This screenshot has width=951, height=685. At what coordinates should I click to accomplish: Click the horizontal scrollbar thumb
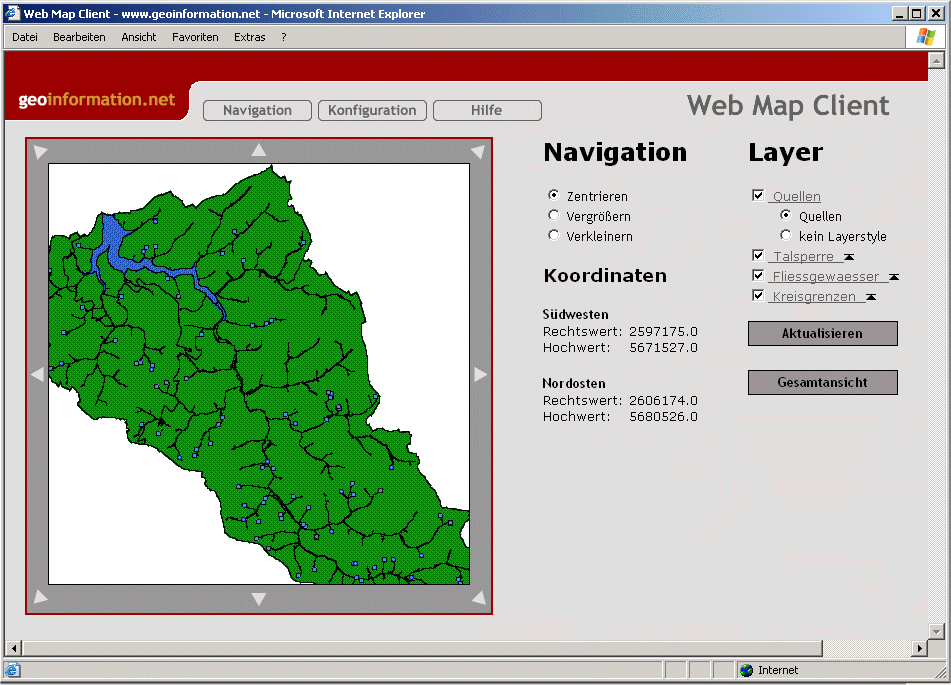(x=422, y=648)
